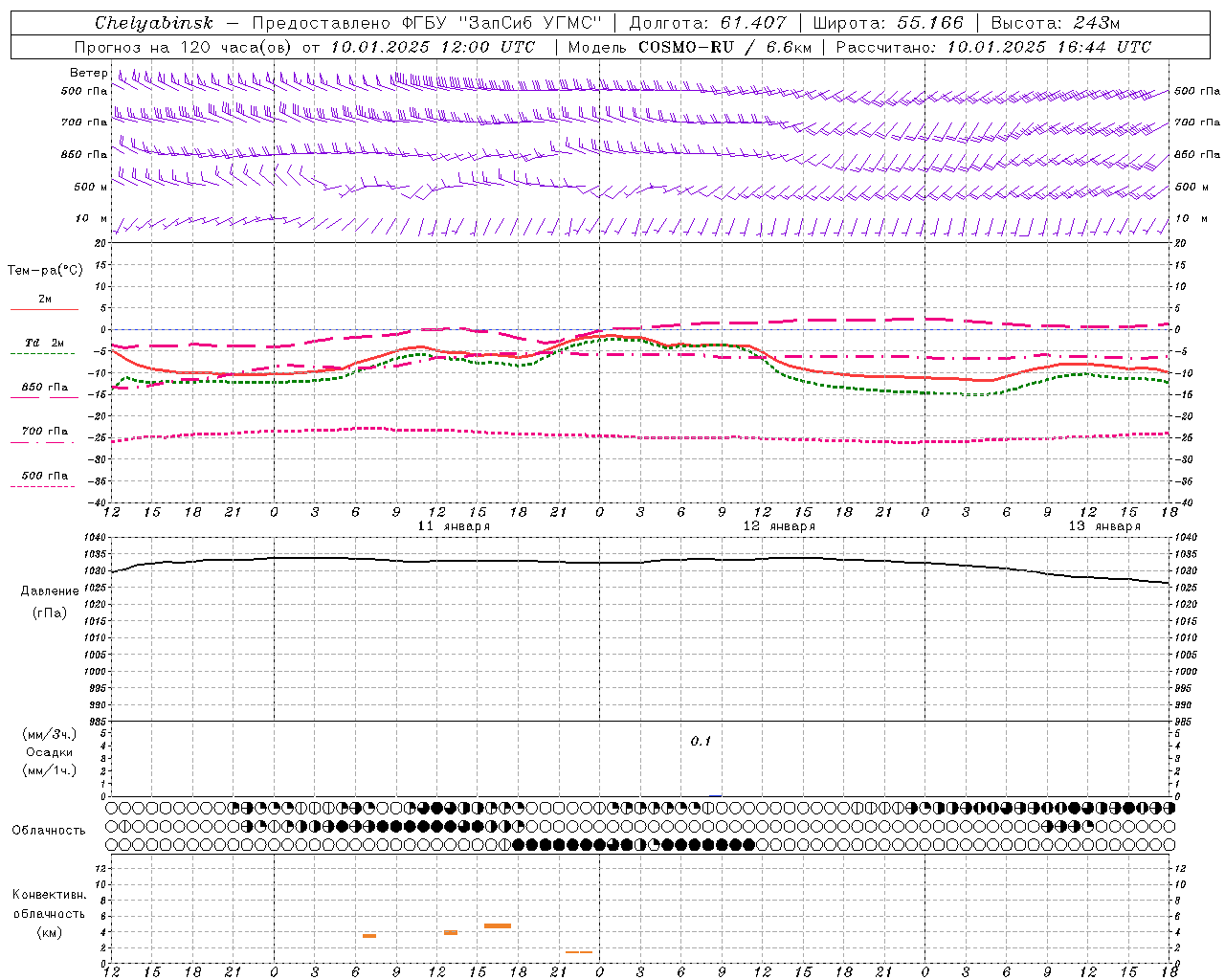This screenshot has width=1225, height=980.
Task: Click the 'Осадки' precipitation label
Action: (x=50, y=752)
